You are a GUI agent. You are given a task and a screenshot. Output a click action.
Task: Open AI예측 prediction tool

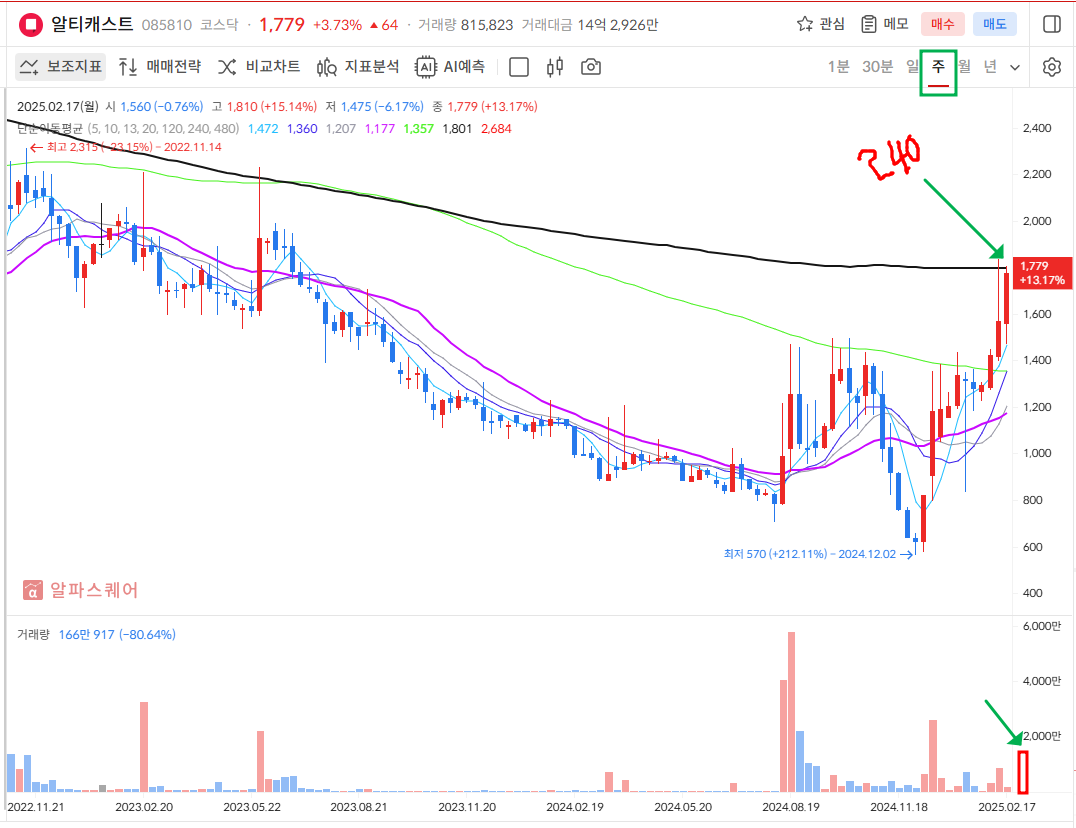tap(450, 67)
